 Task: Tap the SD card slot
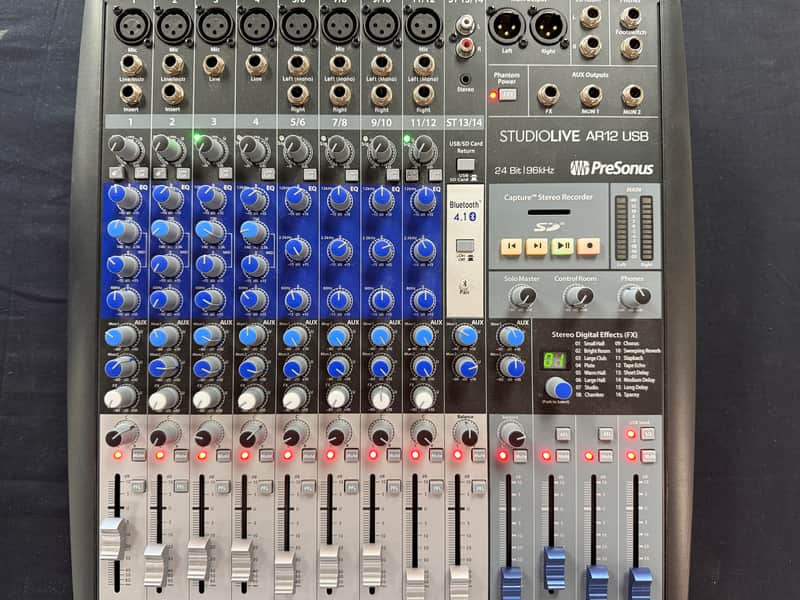pos(548,212)
